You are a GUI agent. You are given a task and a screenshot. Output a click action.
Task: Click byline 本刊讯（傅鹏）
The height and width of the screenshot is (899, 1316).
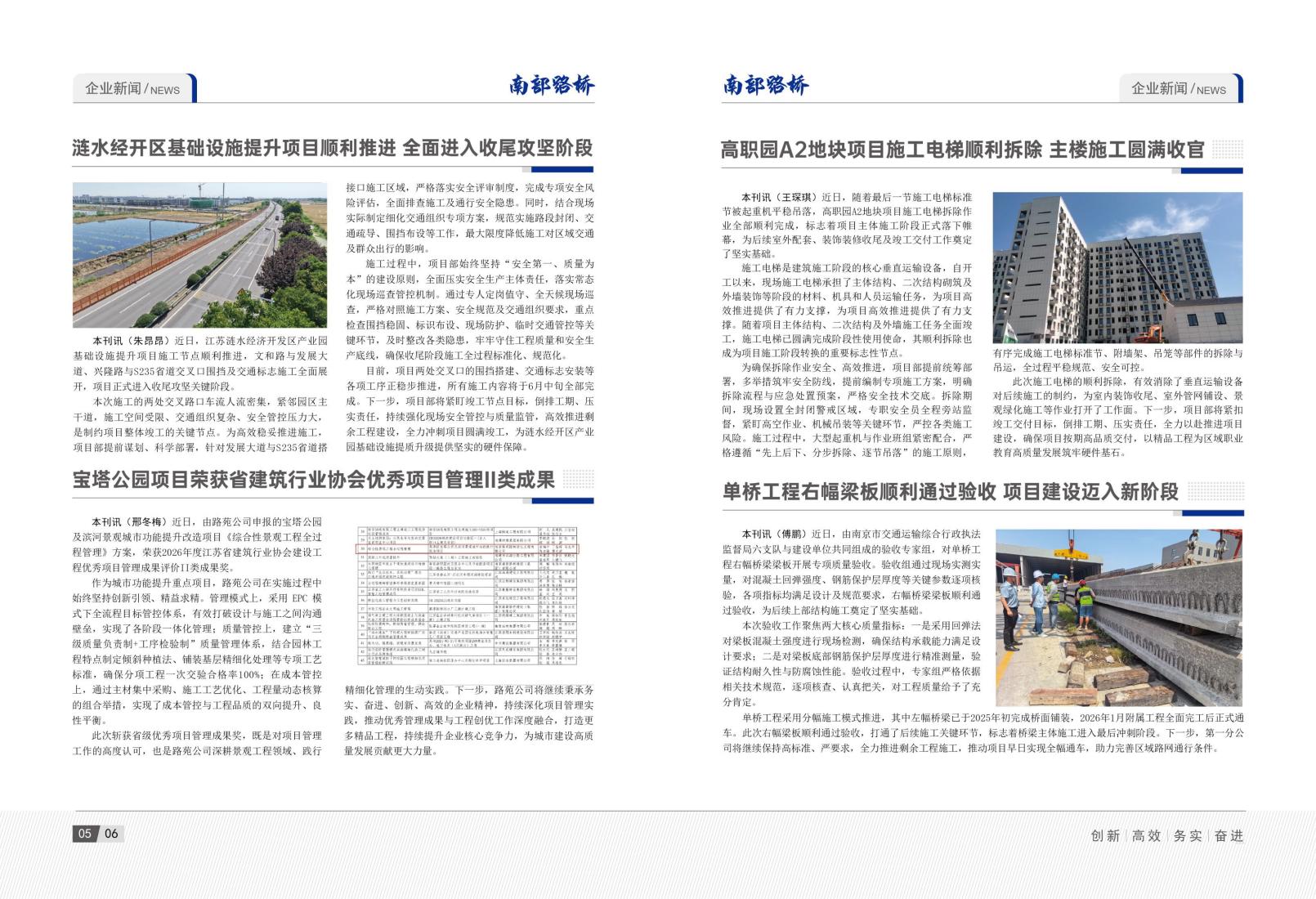tap(773, 534)
